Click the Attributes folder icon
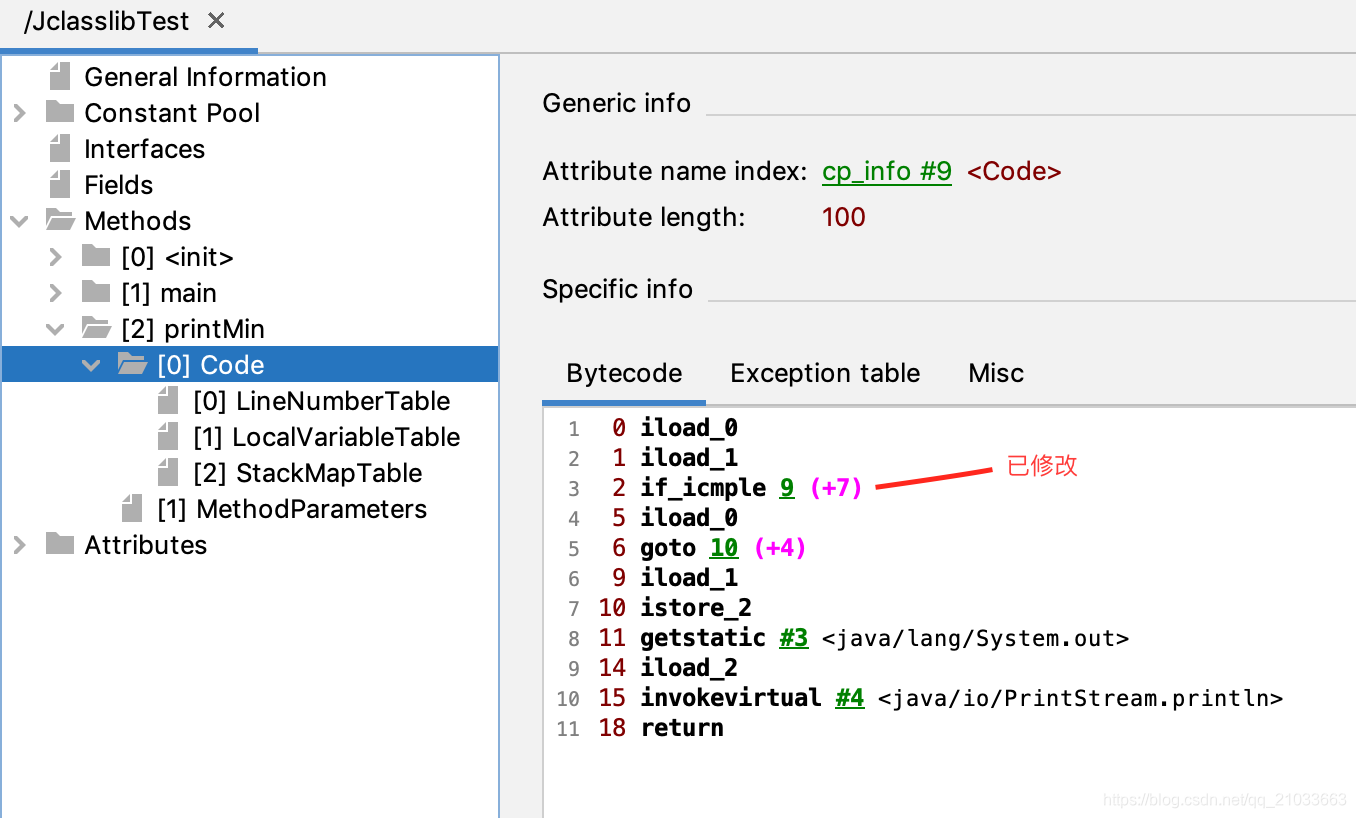Screen dimensions: 1356x818 (x=60, y=544)
